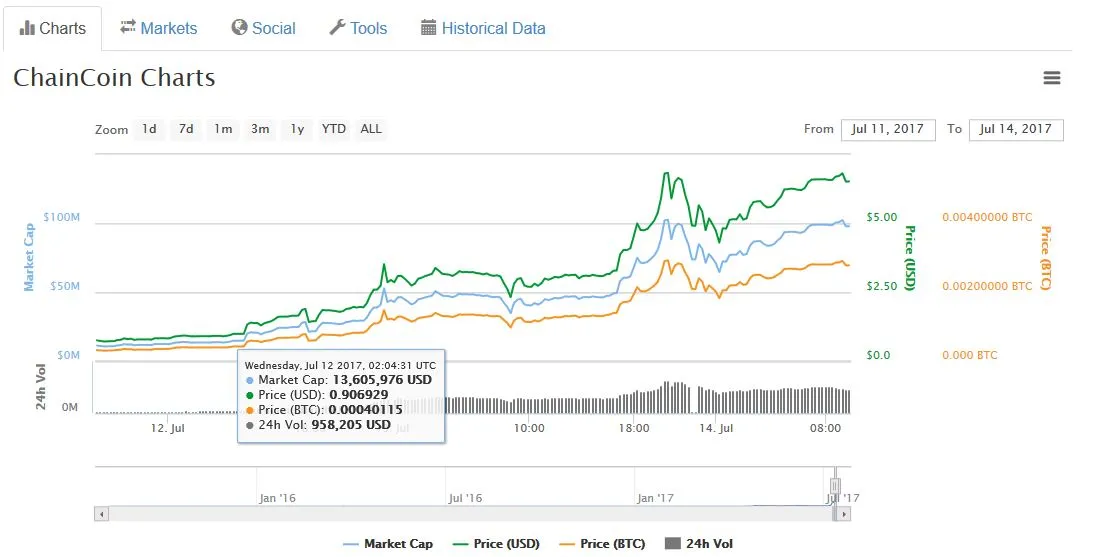Toggle the Price (USD) series in legend
Image resolution: width=1095 pixels, height=557 pixels.
(497, 544)
